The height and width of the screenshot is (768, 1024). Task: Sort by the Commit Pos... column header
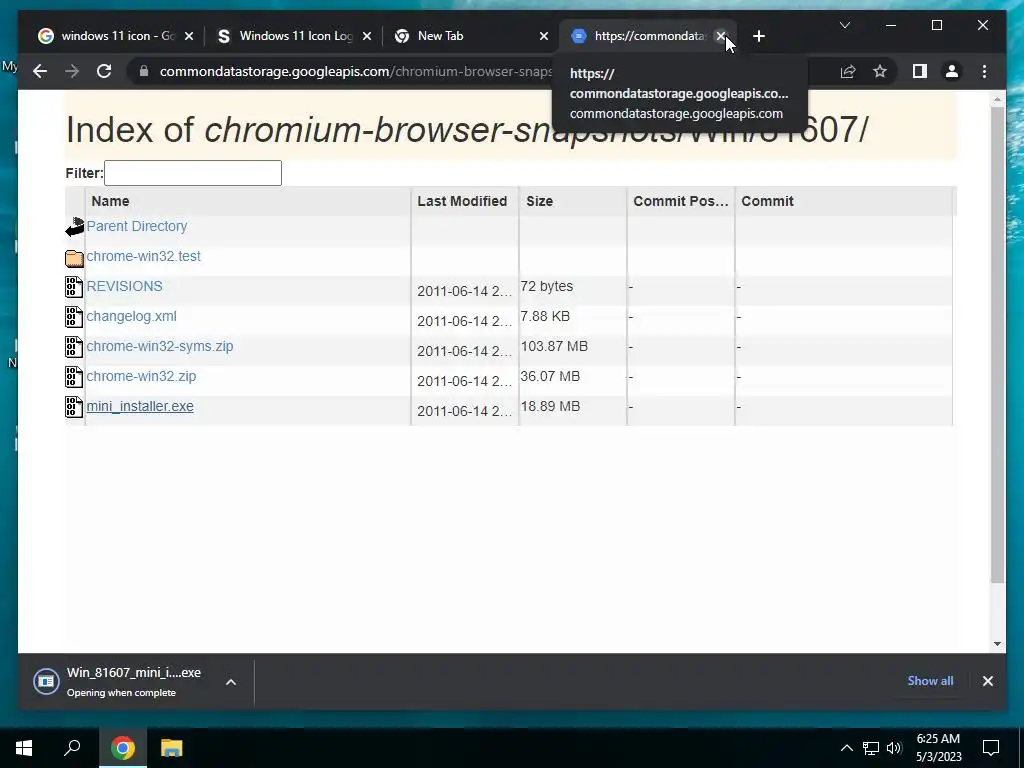(x=680, y=201)
